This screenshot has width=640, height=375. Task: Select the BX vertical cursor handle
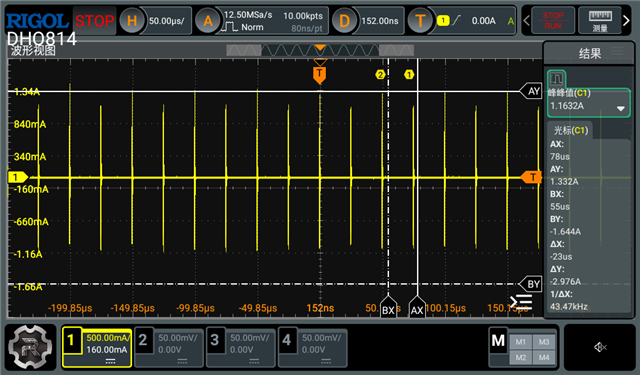tap(388, 307)
